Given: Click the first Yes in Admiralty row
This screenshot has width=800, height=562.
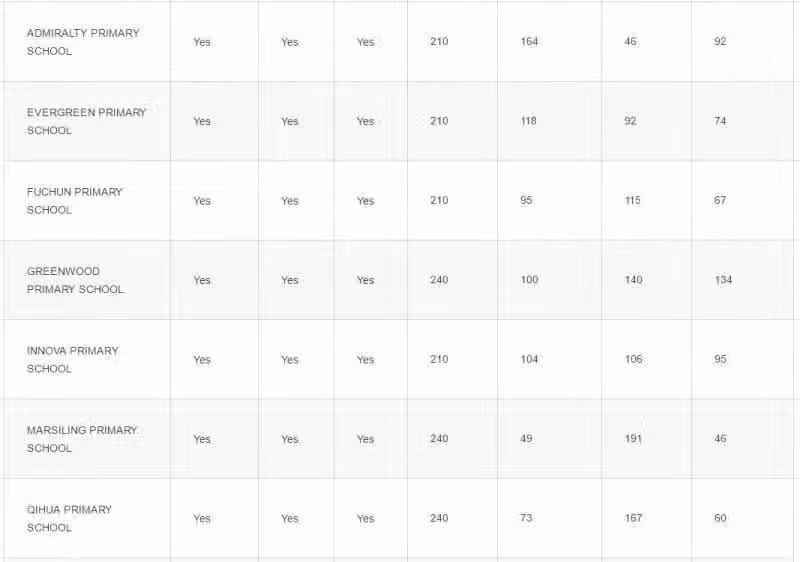Looking at the screenshot, I should click(x=202, y=42).
